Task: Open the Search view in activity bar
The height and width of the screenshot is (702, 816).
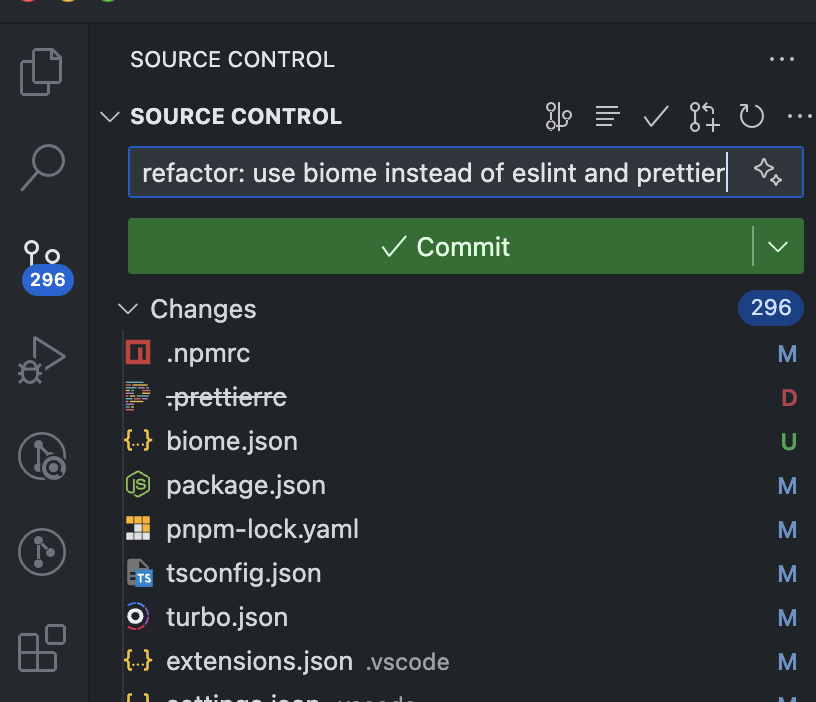Action: 42,167
